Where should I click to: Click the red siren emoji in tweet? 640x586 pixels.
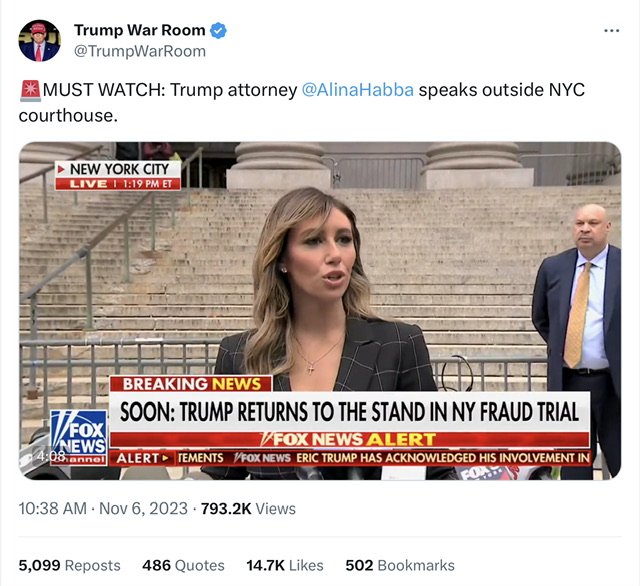click(x=30, y=91)
